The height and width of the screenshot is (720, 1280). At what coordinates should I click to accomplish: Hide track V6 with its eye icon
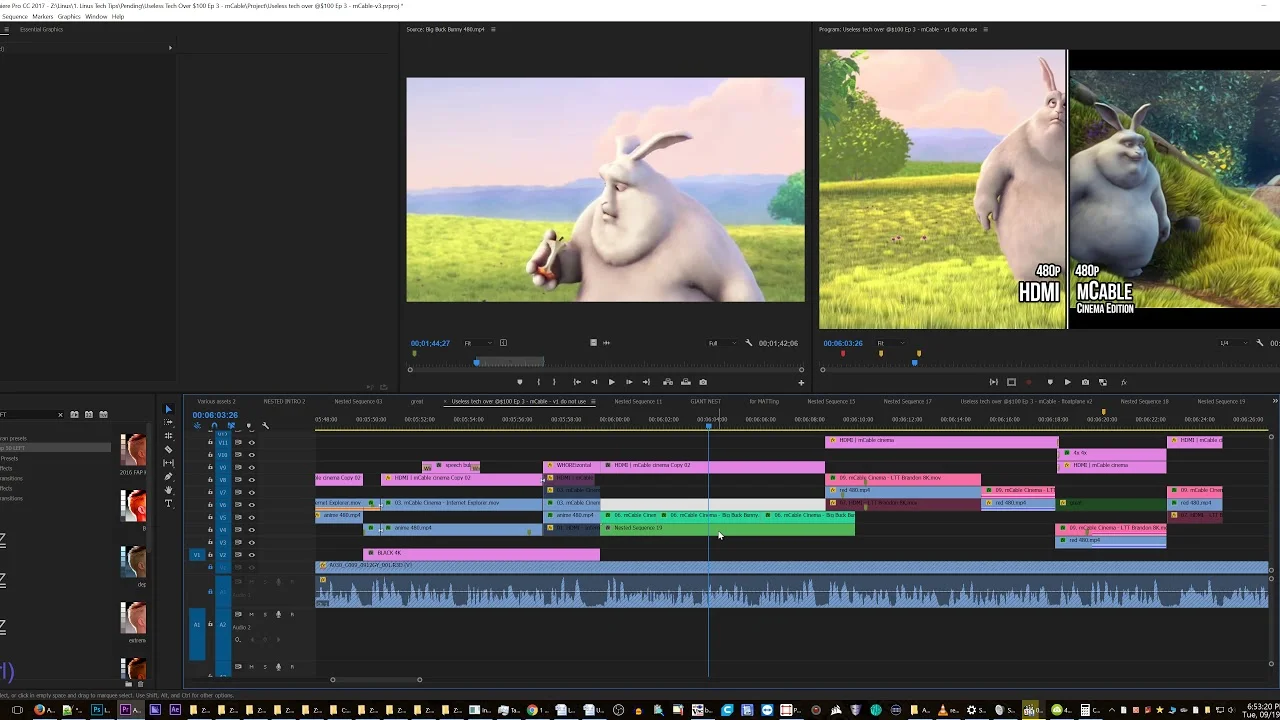tap(251, 505)
